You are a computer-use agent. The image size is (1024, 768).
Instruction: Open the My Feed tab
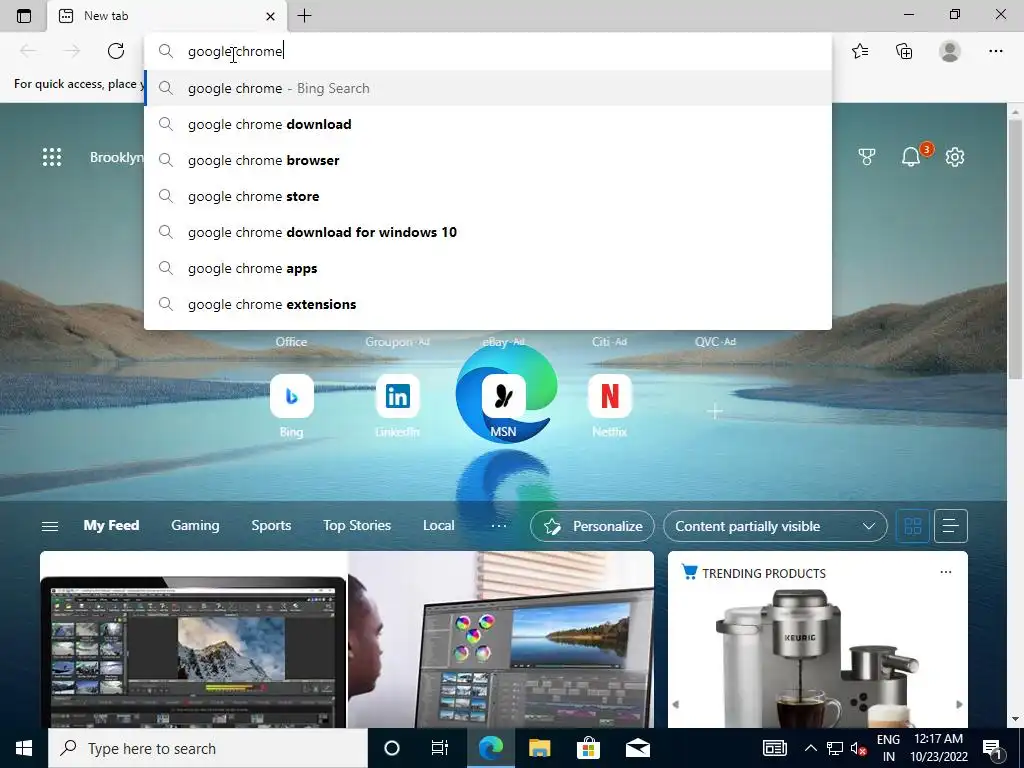[111, 525]
